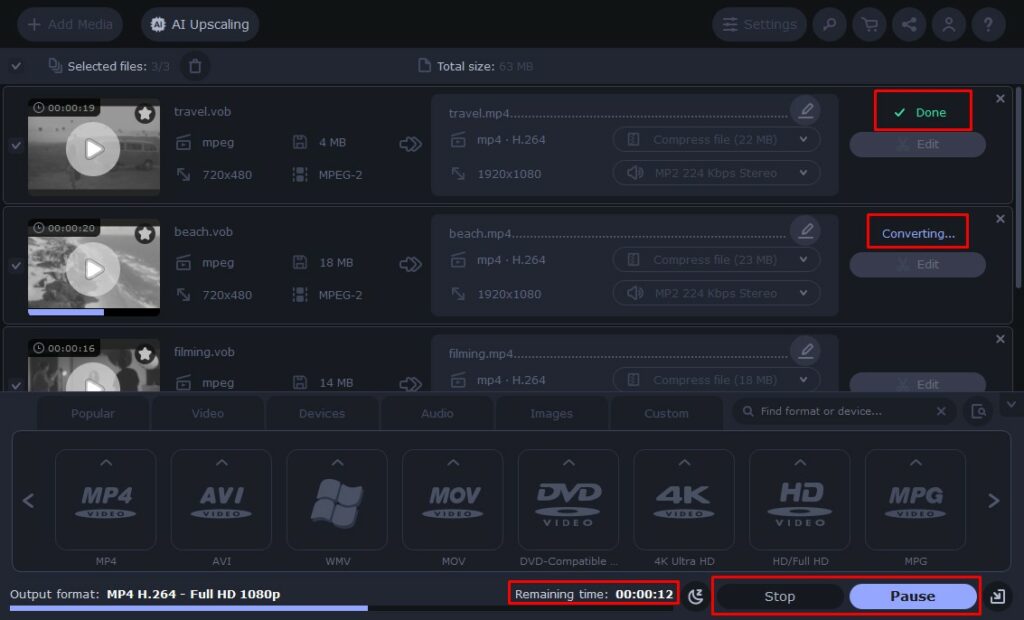Uncheck beach.vob in the file list
Image resolution: width=1024 pixels, height=620 pixels.
pos(15,265)
